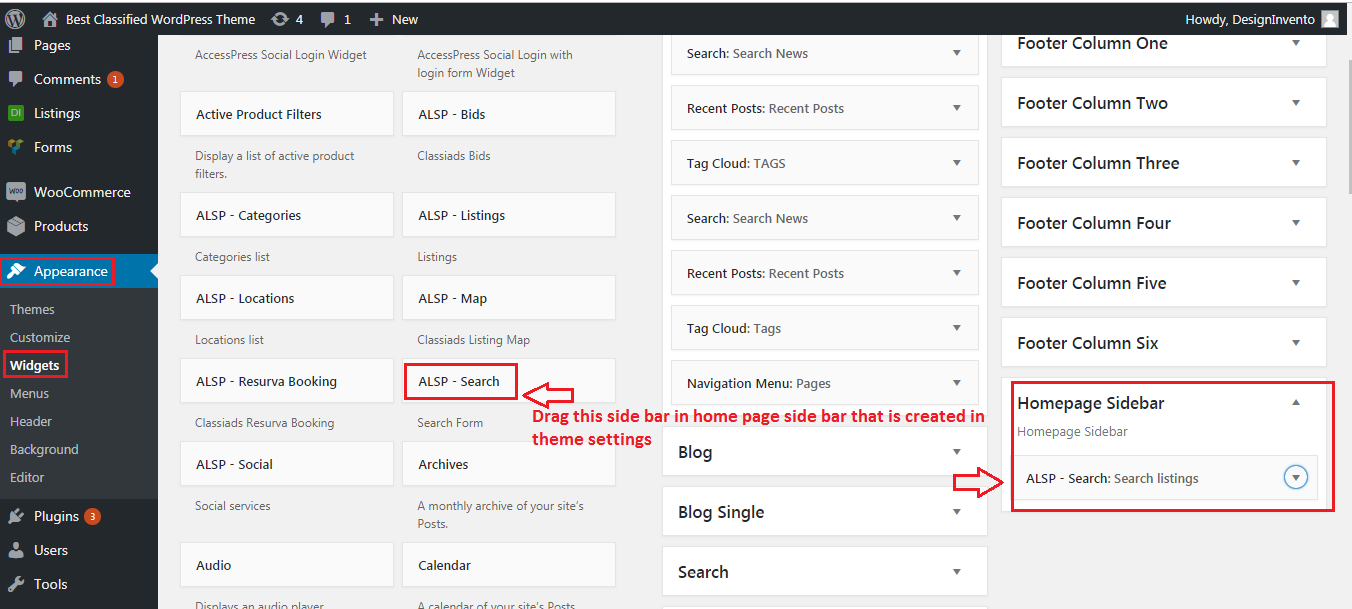This screenshot has width=1352, height=609.
Task: Click the Plugins sidebar icon
Action: [x=15, y=516]
